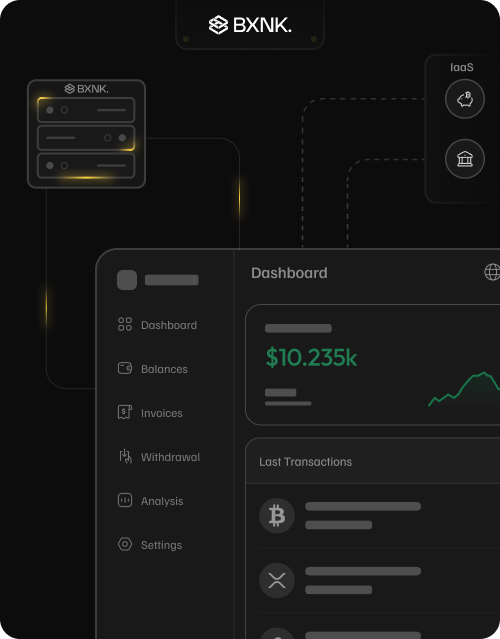Click the bottom server rack unit
Viewport: 500px width, 639px height.
pos(86,165)
